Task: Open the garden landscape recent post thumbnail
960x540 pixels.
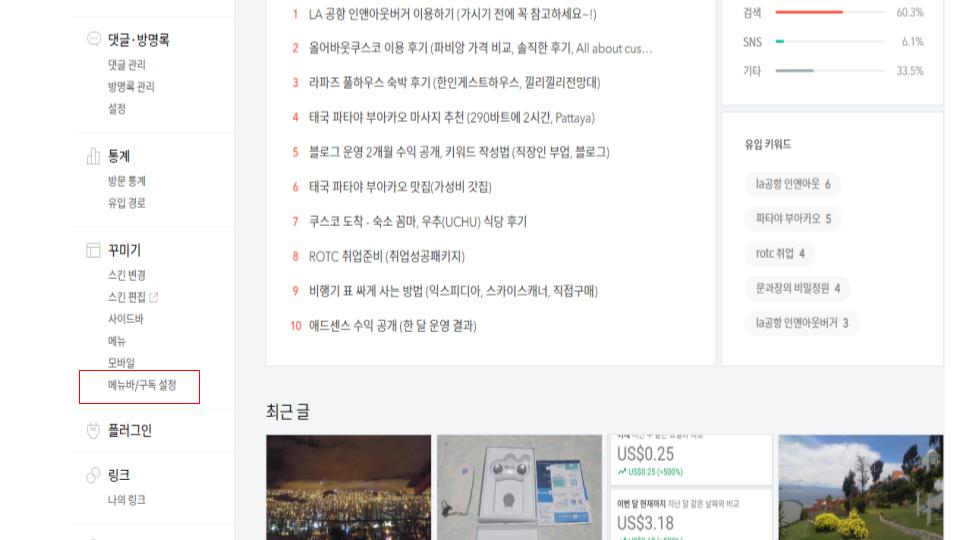Action: (860, 487)
